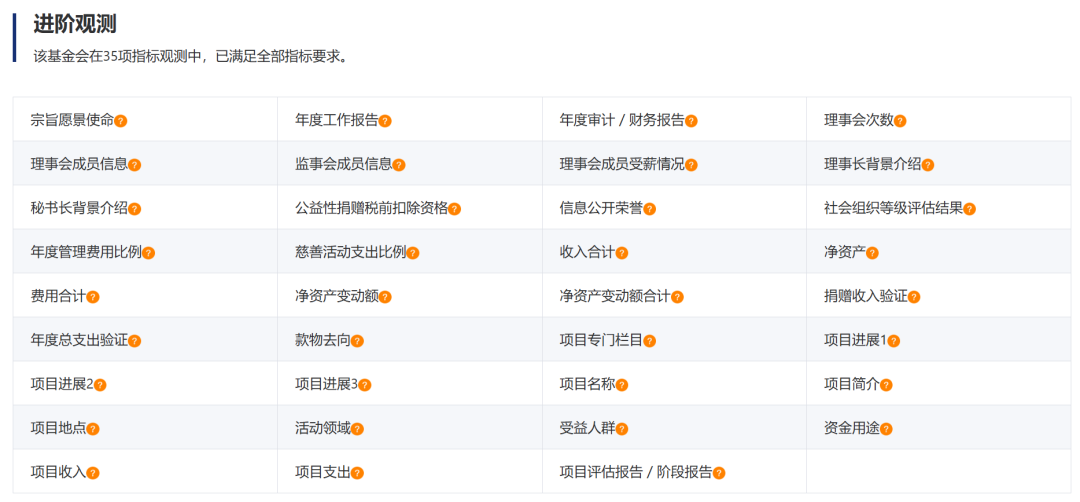Screen dimensions: 1080x502
Task: Click help icon beside 理事会成员信息
Action: click(134, 165)
